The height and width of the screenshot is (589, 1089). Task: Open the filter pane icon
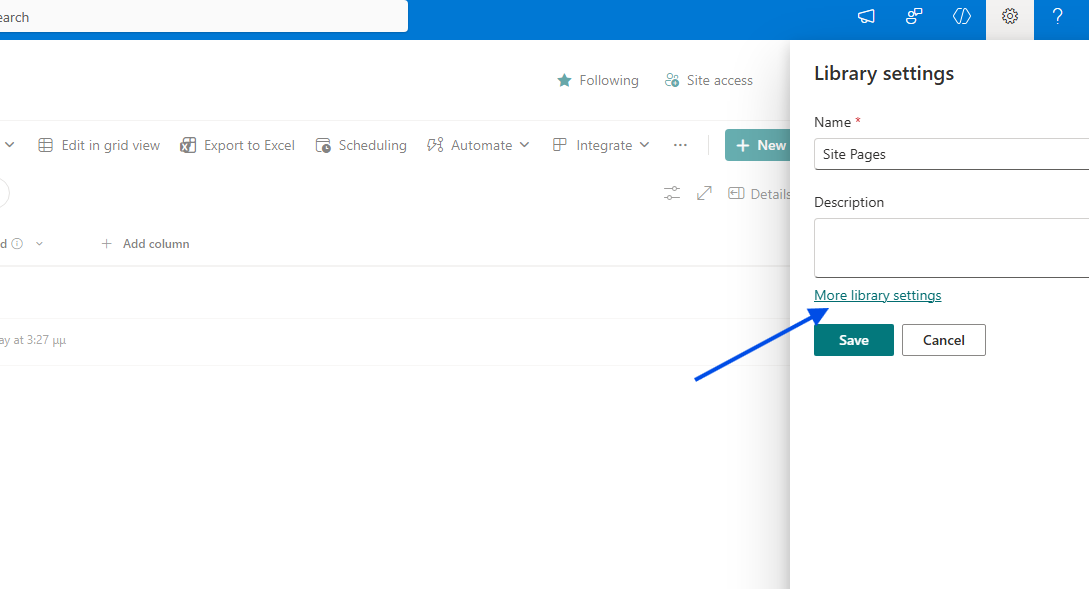(672, 193)
